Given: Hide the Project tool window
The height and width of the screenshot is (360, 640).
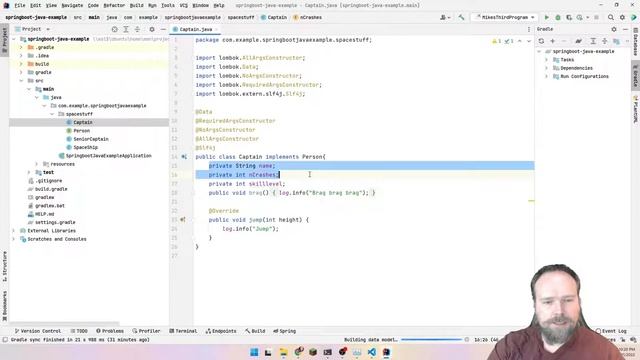Looking at the screenshot, I should (x=163, y=29).
